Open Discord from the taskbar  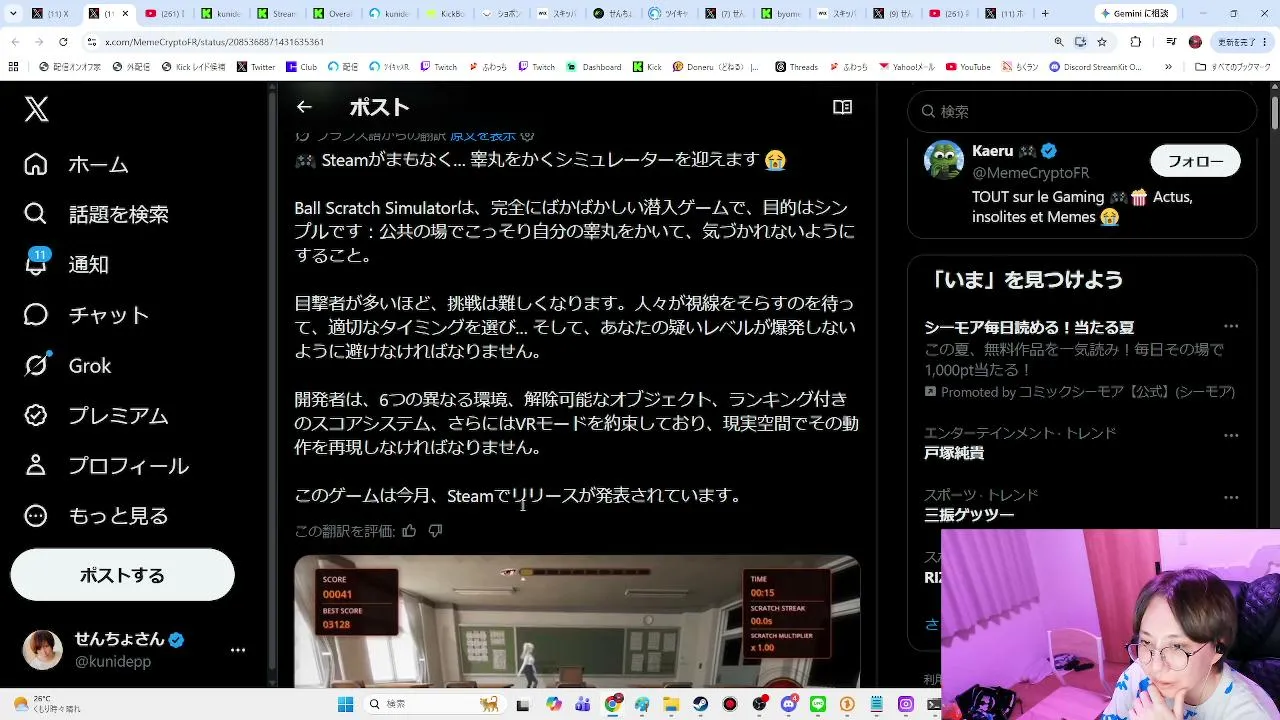[x=789, y=704]
